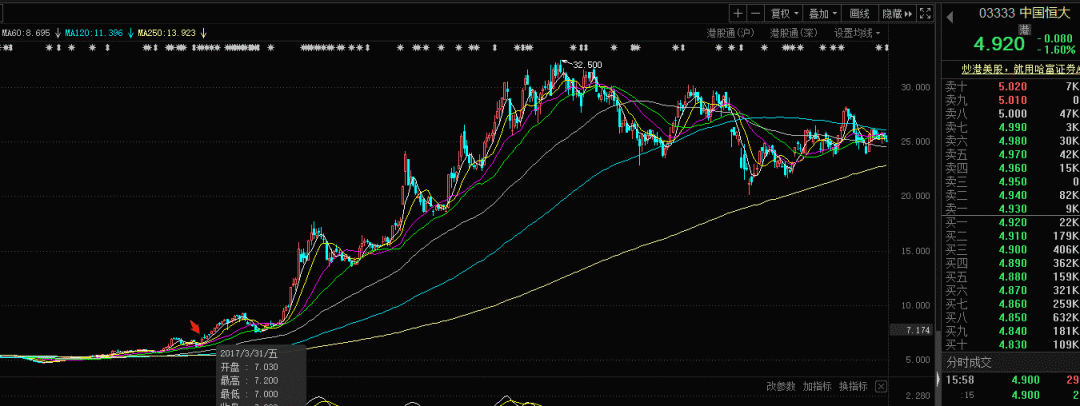
Task: Select the 卖四 4.960 order row
Action: [x=1011, y=168]
